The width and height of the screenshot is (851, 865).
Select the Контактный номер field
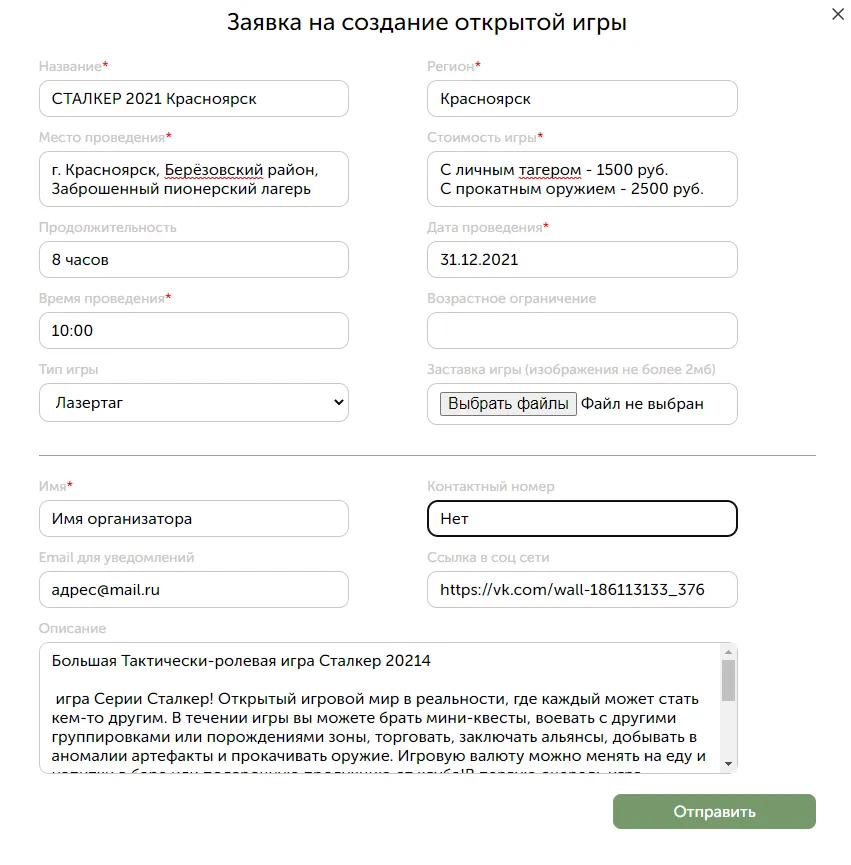[582, 519]
